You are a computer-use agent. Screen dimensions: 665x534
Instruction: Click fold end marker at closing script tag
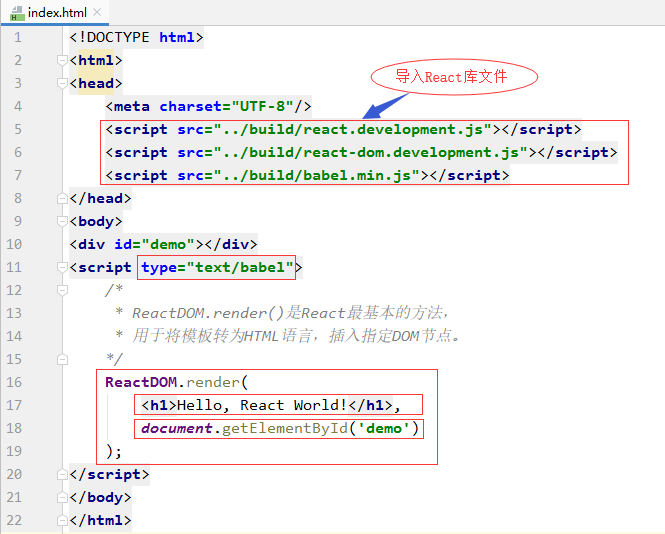point(62,474)
